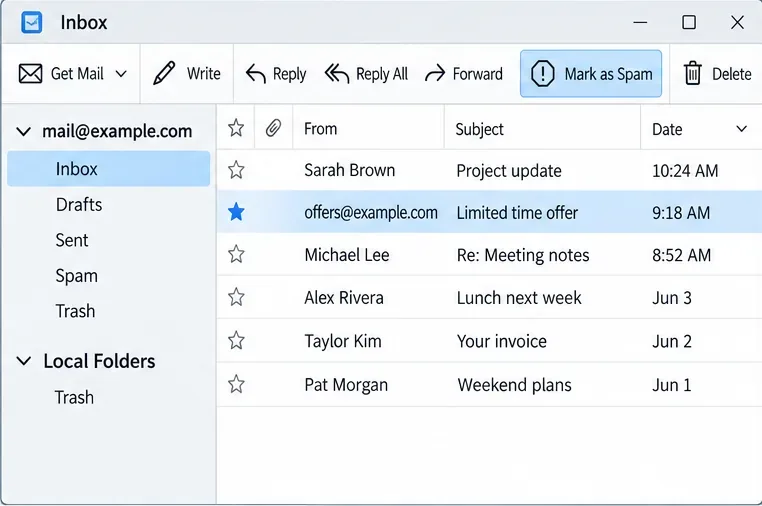Sort by the attachment paperclip column

[274, 128]
